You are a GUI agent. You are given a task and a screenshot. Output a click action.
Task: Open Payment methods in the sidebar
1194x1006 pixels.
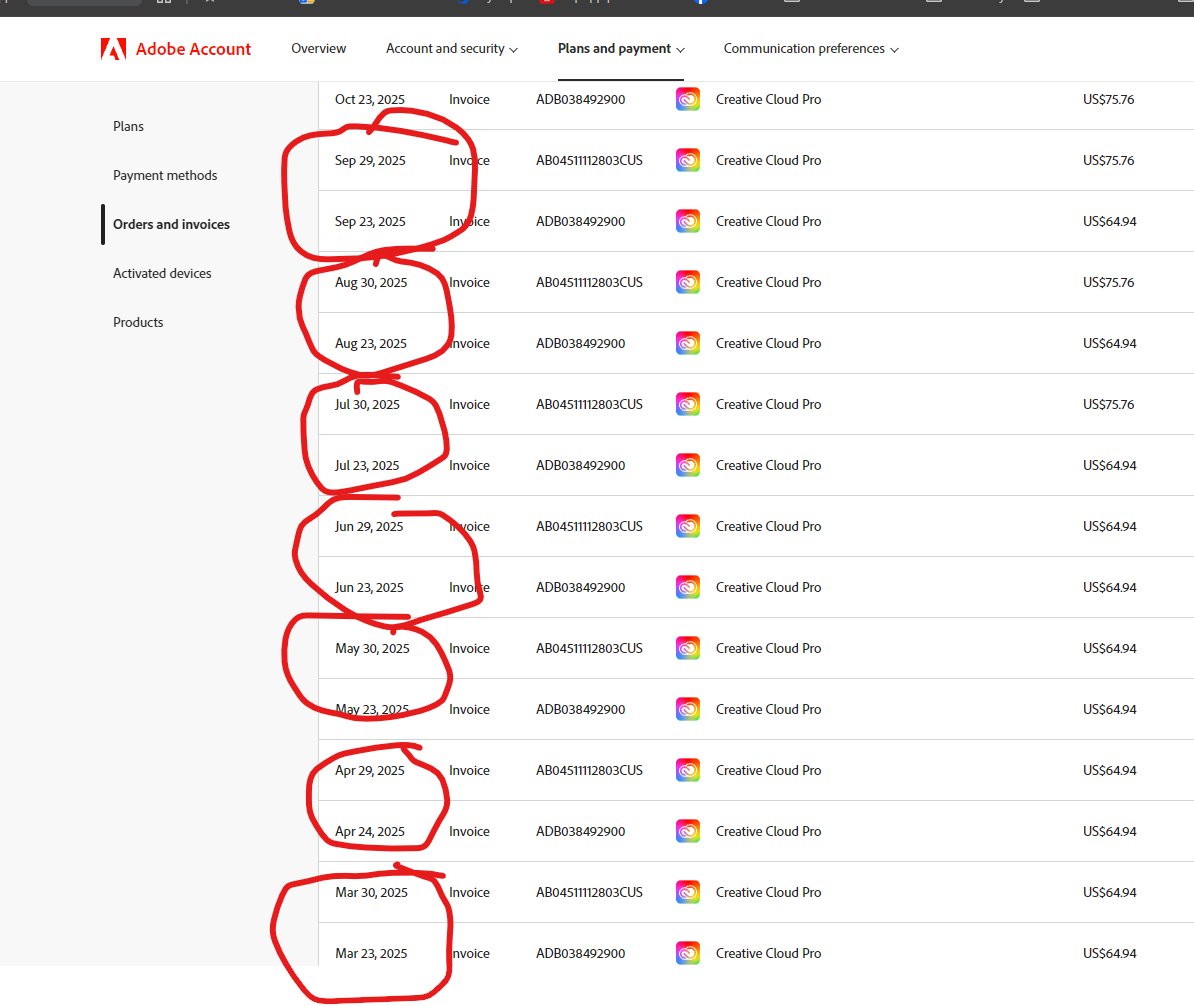coord(165,175)
